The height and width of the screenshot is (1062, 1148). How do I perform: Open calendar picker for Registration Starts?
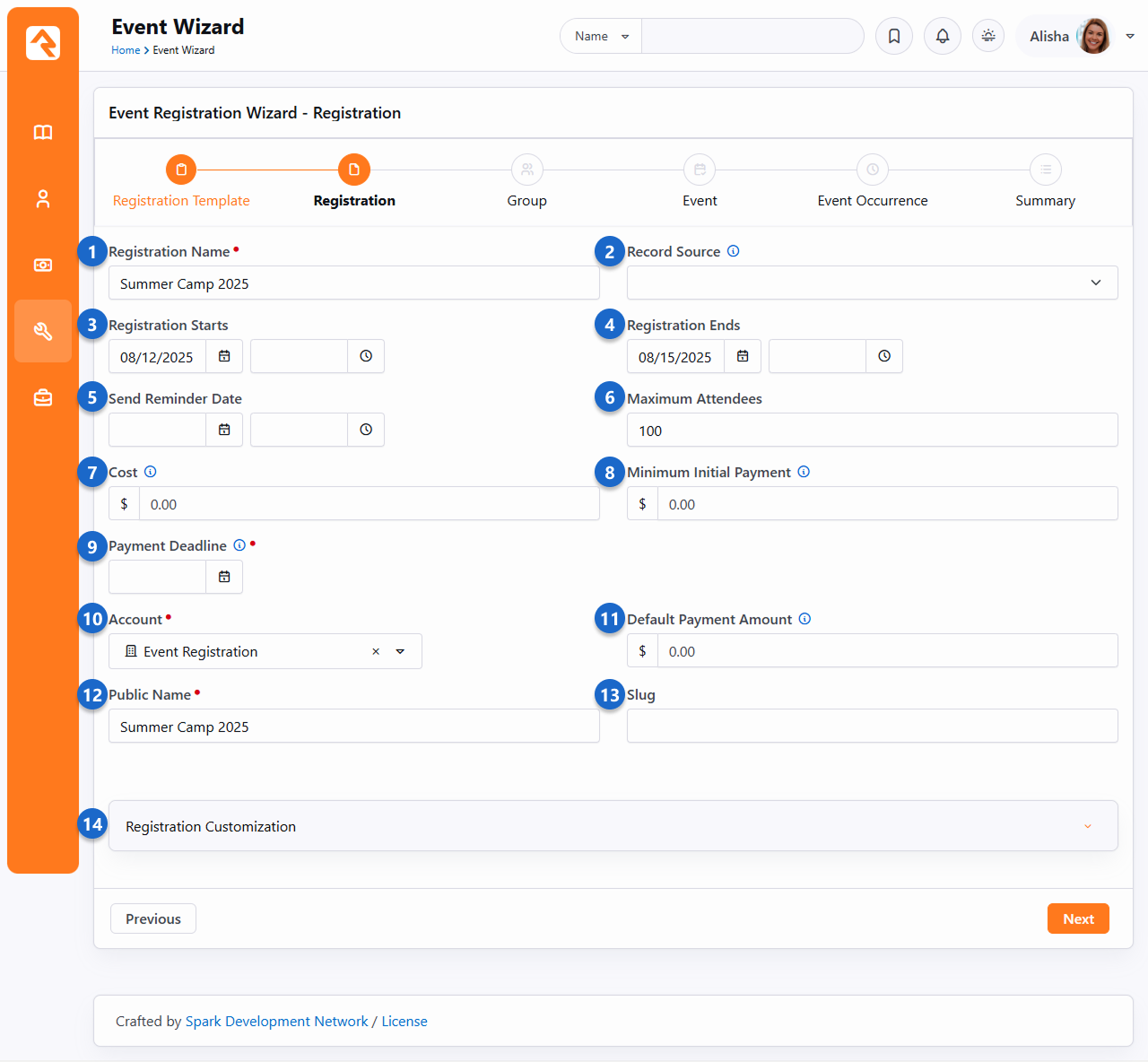[224, 357]
